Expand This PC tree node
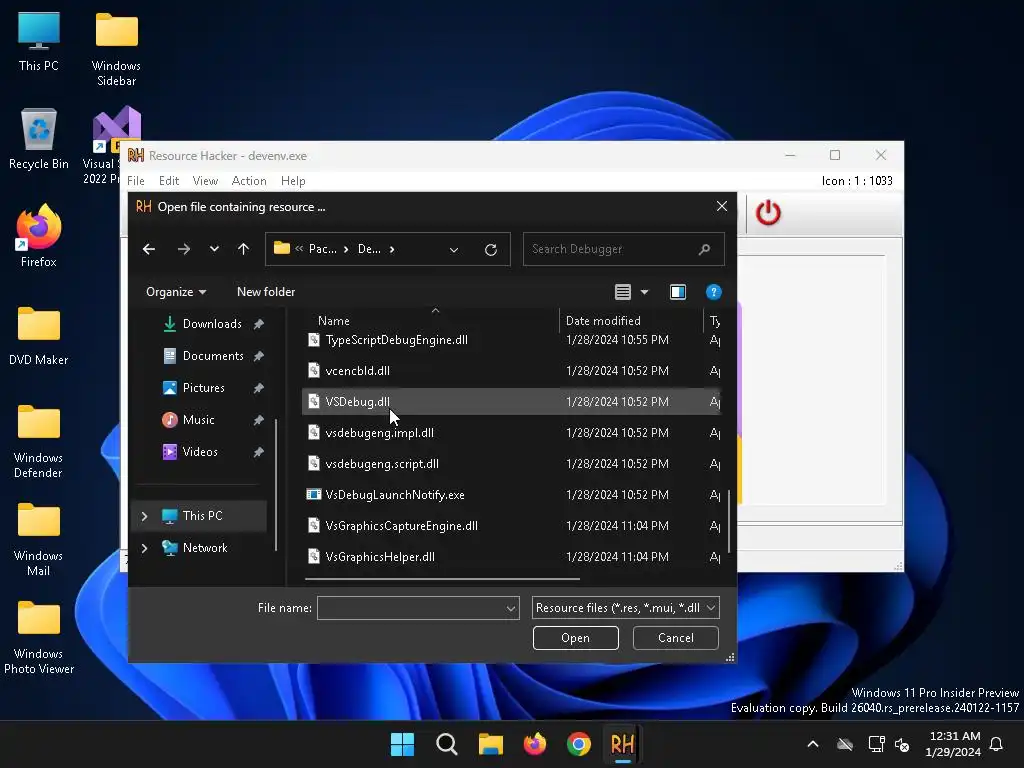Viewport: 1024px width, 768px height. coord(144,516)
